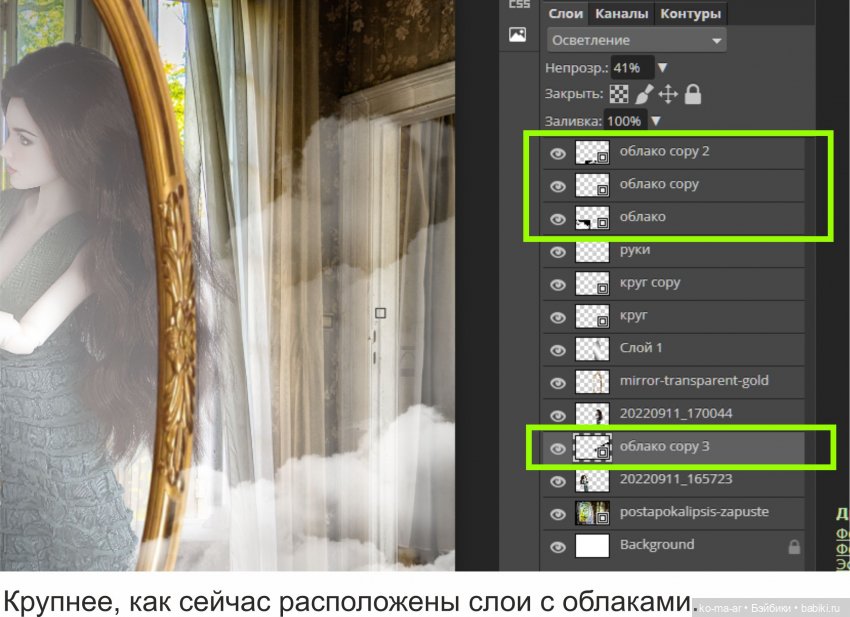This screenshot has height=617, width=850.
Task: Click the облако layer thumbnail
Action: (594, 217)
